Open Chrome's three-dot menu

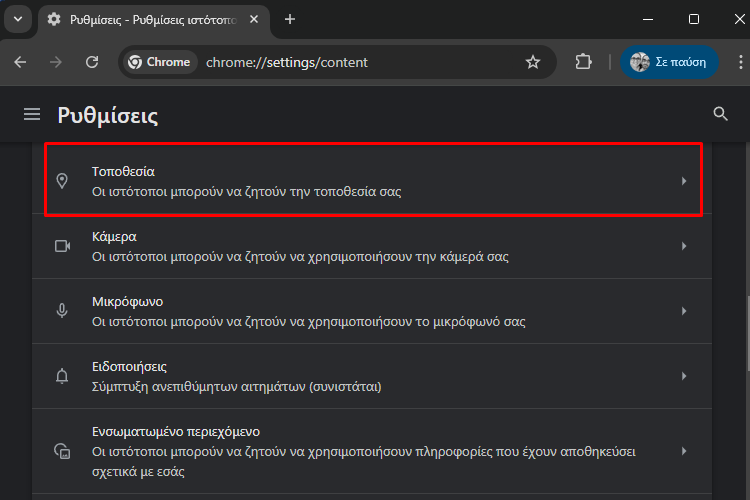[x=740, y=62]
